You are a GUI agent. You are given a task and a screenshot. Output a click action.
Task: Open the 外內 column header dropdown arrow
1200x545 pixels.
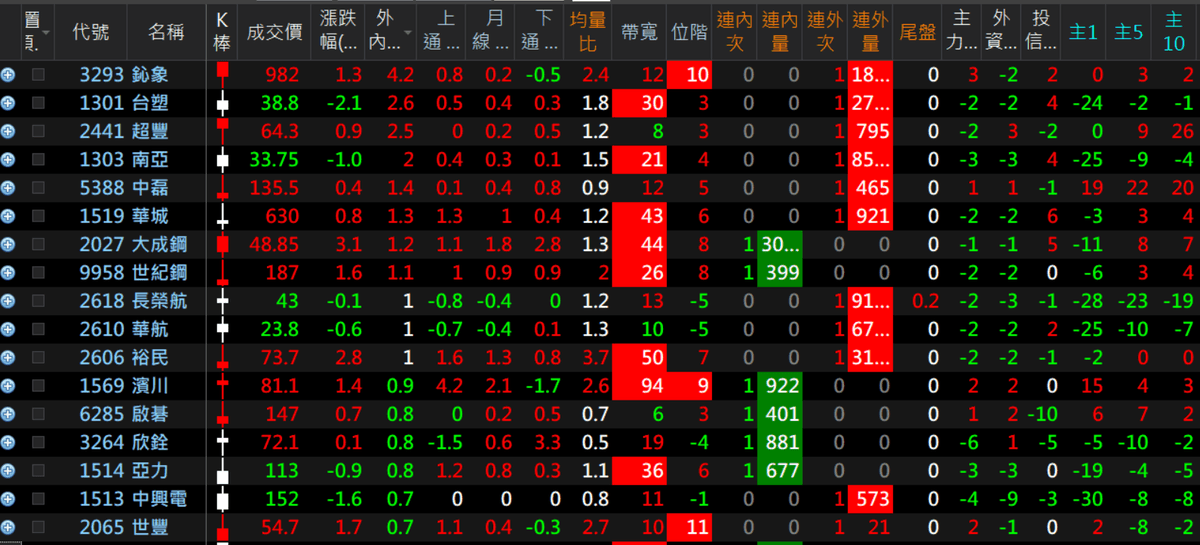pos(407,33)
